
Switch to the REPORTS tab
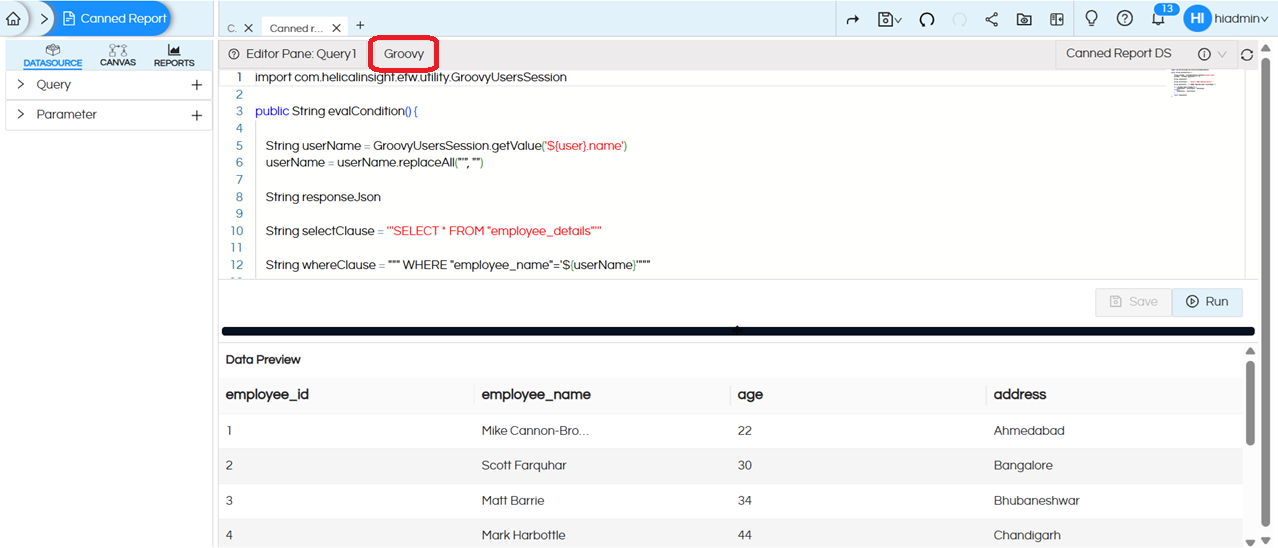(x=174, y=55)
